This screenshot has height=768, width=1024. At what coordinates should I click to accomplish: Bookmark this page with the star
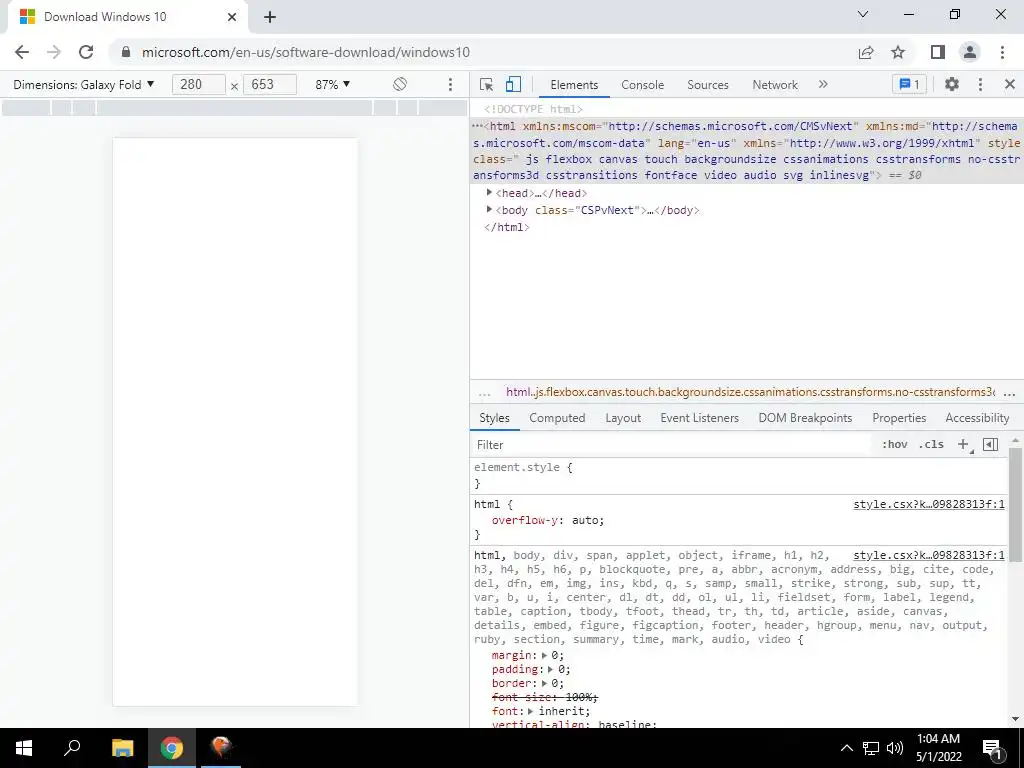898,52
